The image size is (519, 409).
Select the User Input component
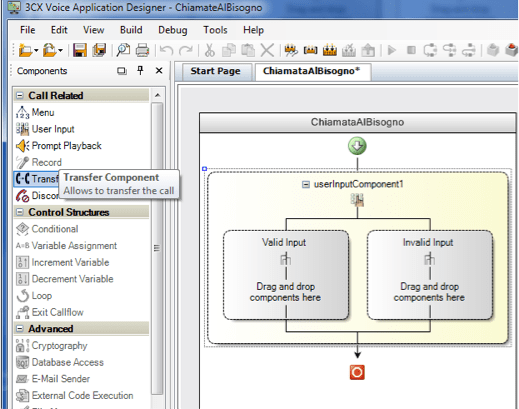[x=45, y=129]
